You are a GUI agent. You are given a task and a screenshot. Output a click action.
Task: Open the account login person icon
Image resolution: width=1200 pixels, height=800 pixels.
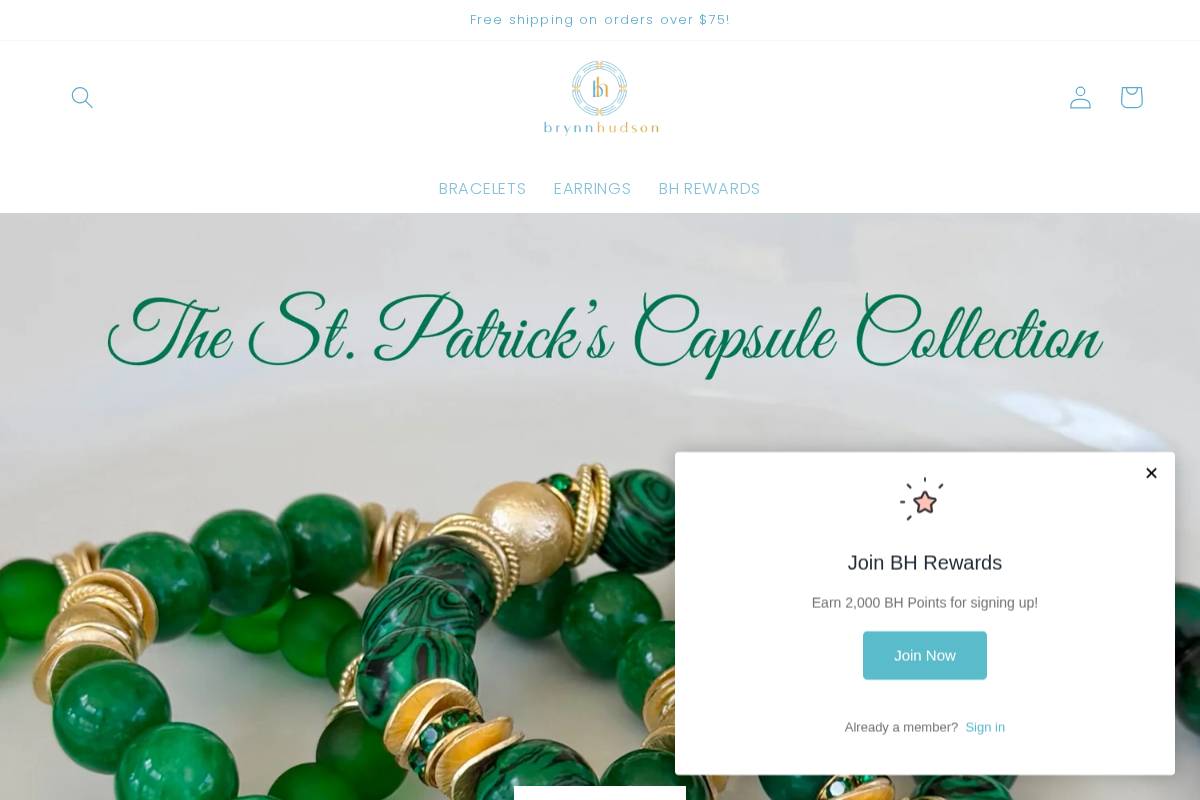pyautogui.click(x=1080, y=97)
